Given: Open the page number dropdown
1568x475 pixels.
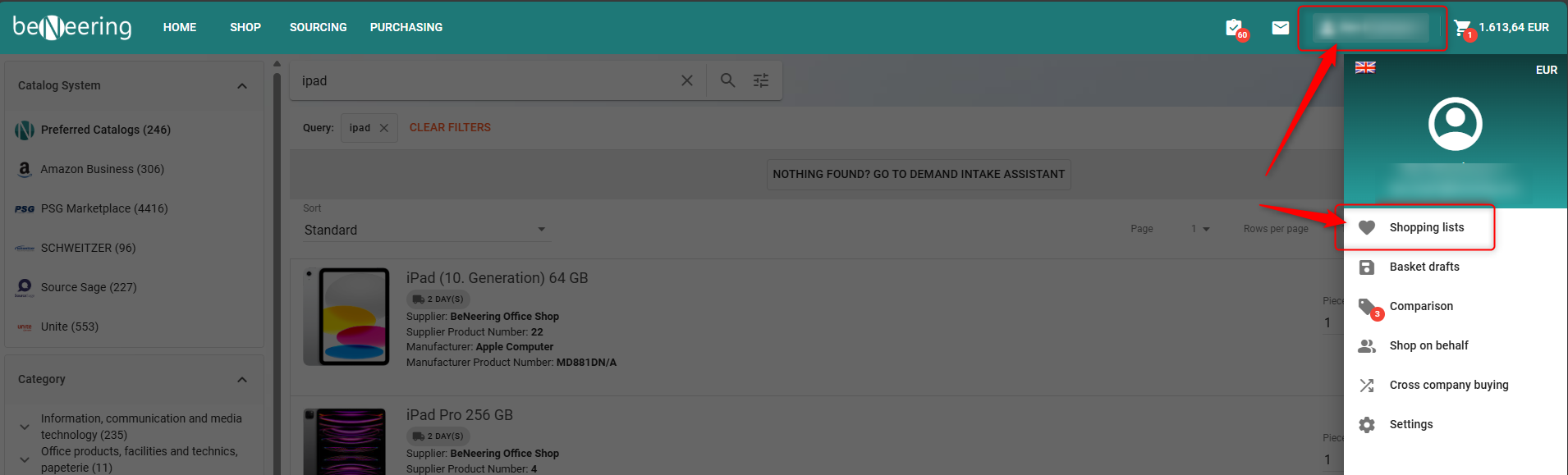Looking at the screenshot, I should click(1200, 229).
